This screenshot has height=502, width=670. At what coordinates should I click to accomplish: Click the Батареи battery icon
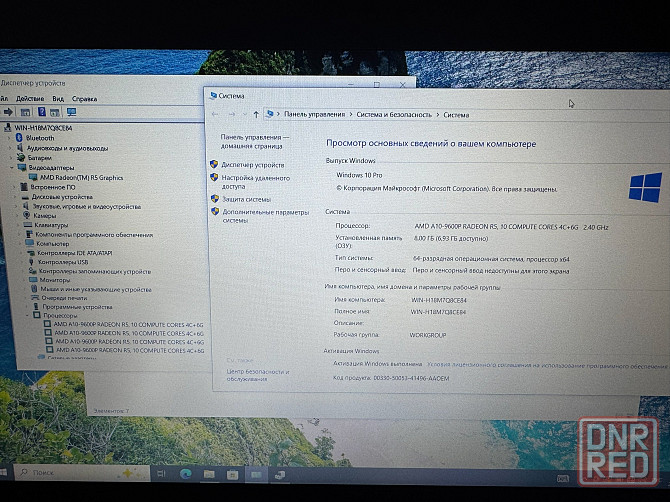point(21,158)
